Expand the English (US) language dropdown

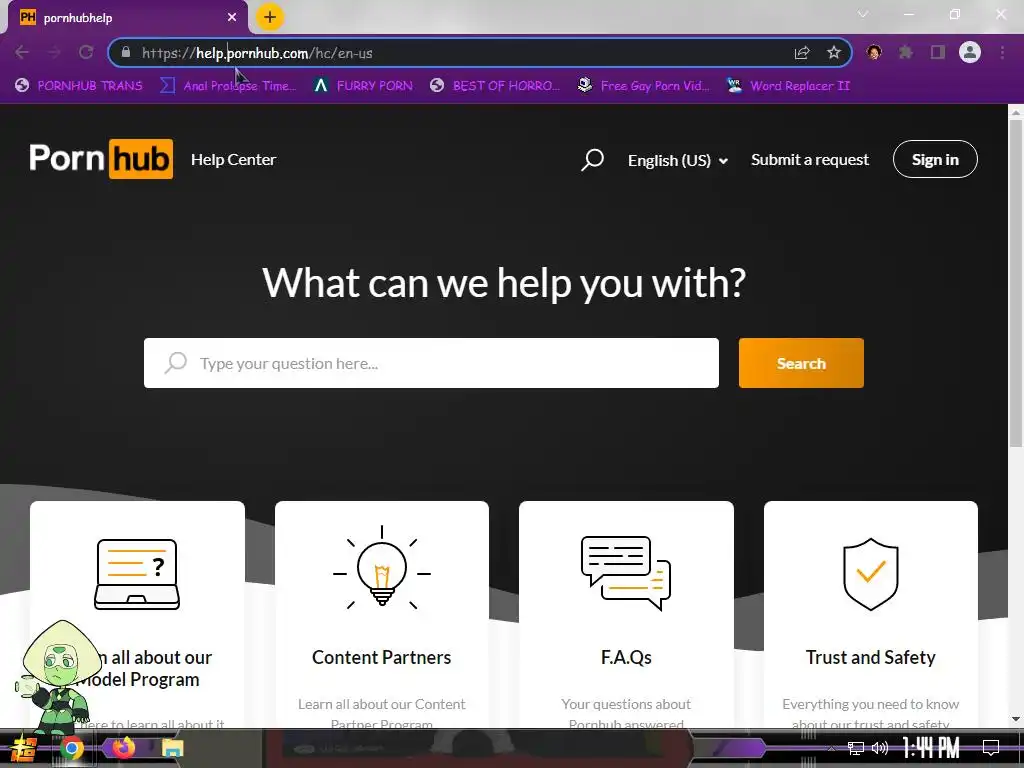[678, 160]
